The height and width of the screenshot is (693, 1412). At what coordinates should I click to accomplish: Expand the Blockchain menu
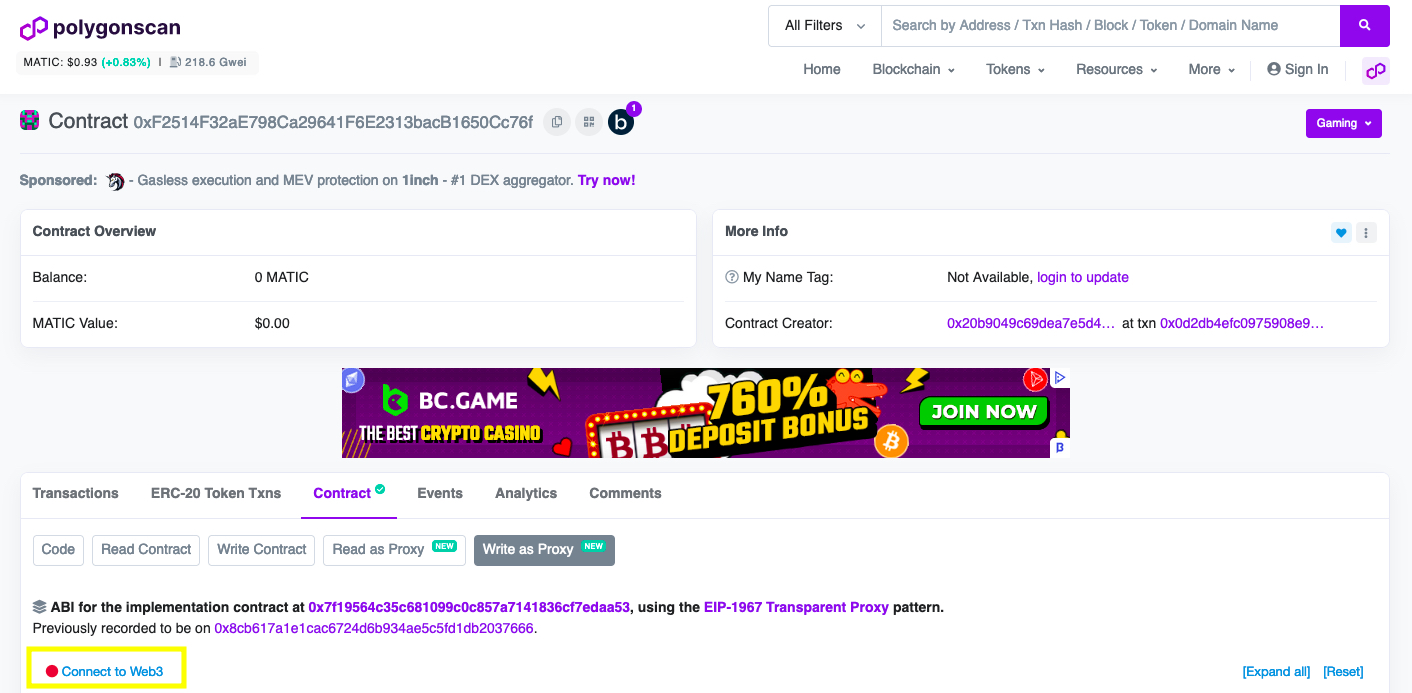pos(913,69)
